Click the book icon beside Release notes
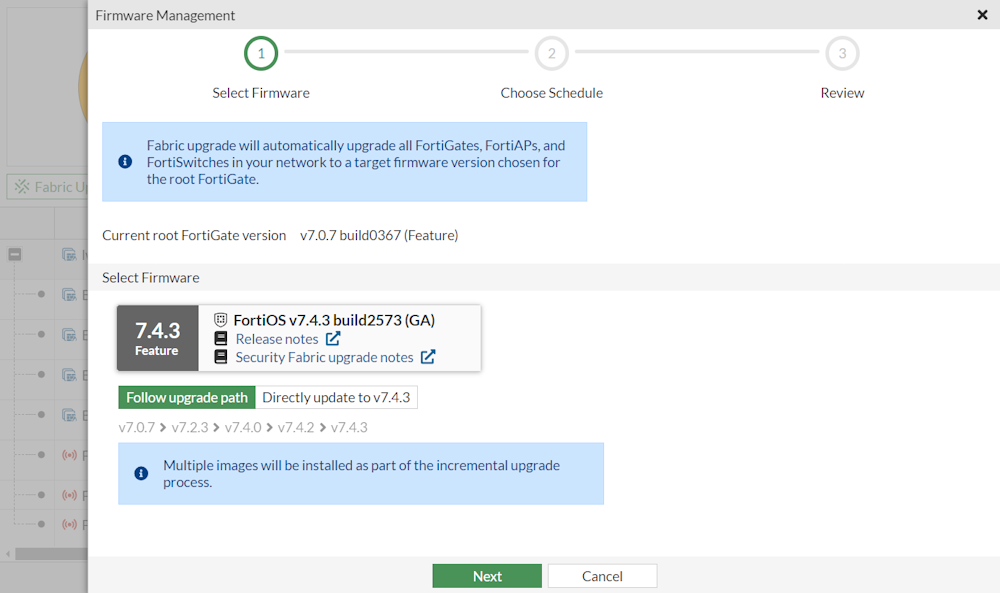Viewport: 1000px width, 593px height. click(x=221, y=339)
